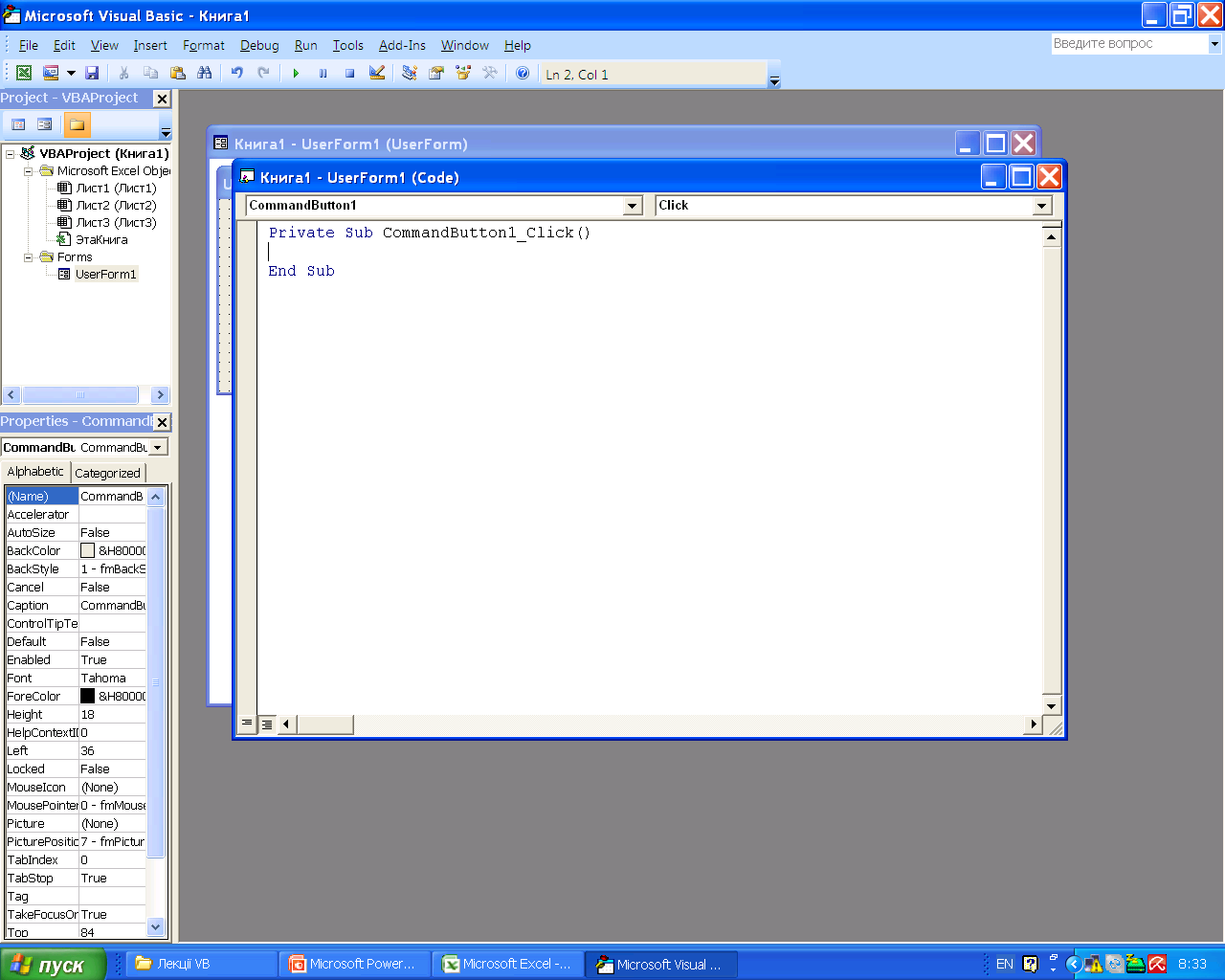Screen dimensions: 1225x980
Task: Select Лист1 (Лист1) in project tree
Action: pos(116,189)
